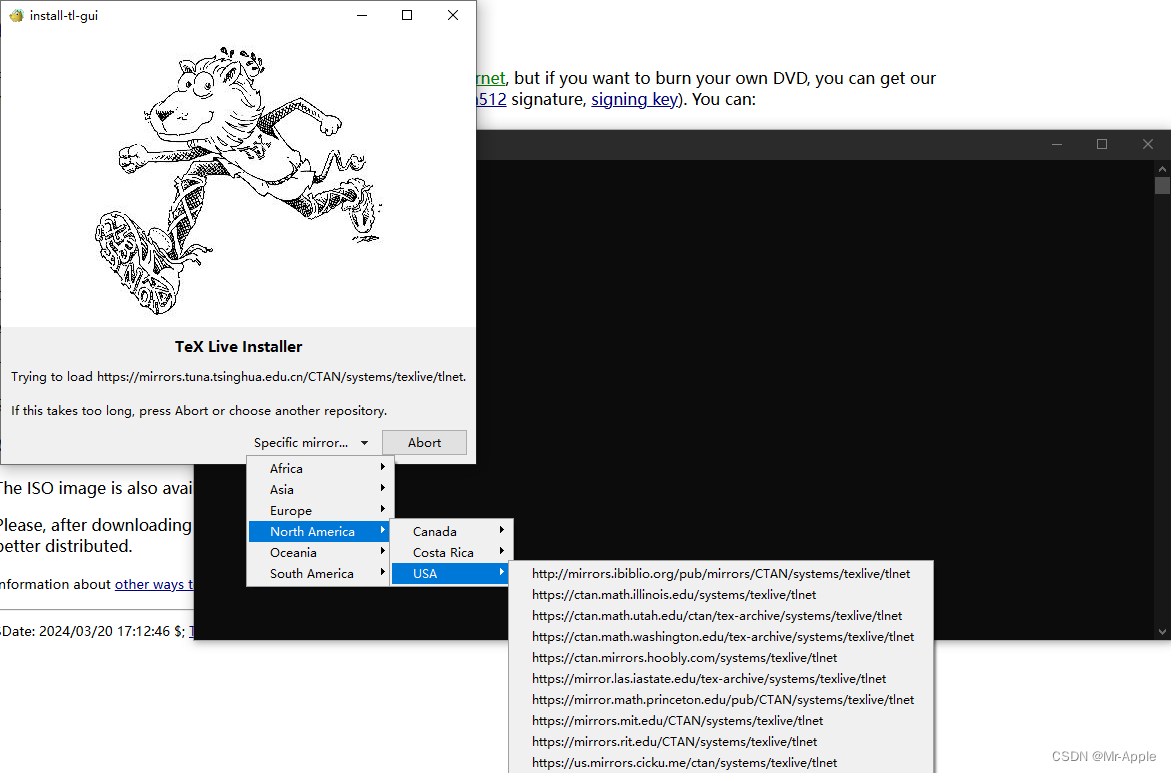Screen dimensions: 1171x773
Task: Click the Abort button
Action: coord(424,443)
